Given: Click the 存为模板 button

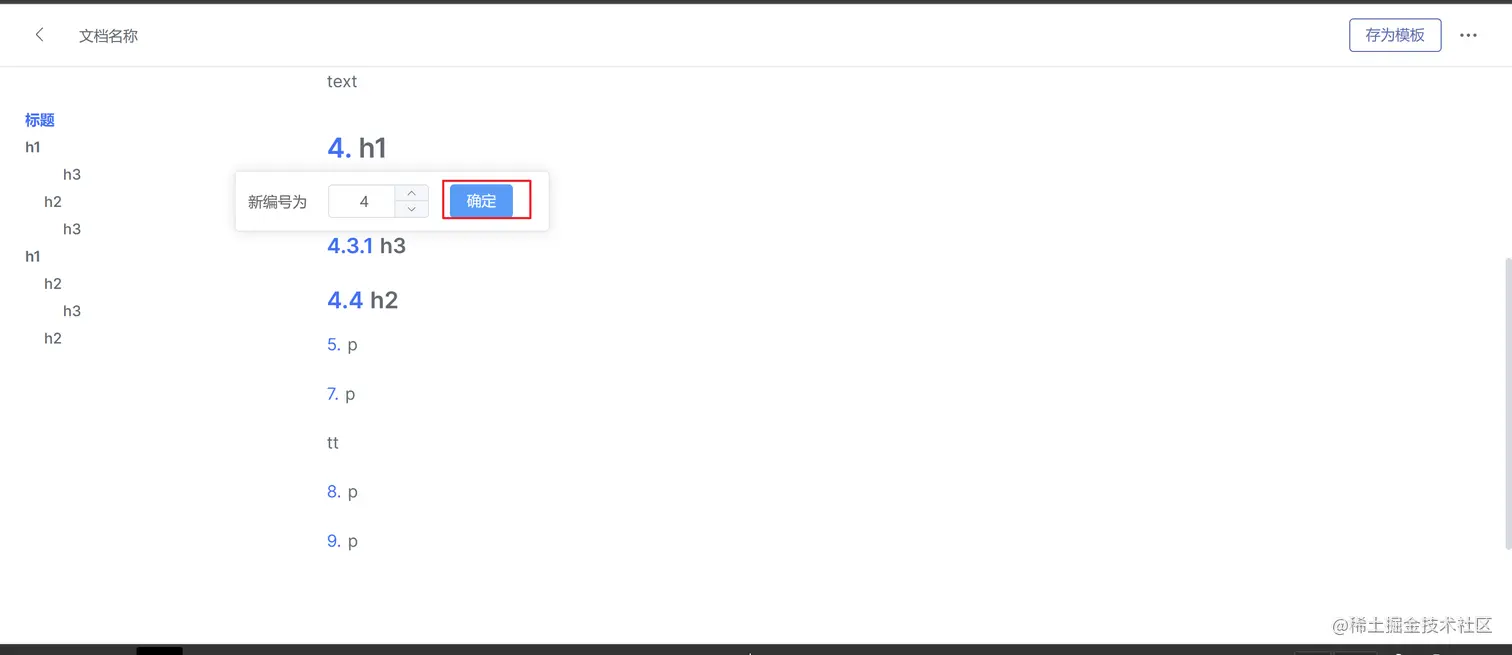Looking at the screenshot, I should [x=1395, y=35].
